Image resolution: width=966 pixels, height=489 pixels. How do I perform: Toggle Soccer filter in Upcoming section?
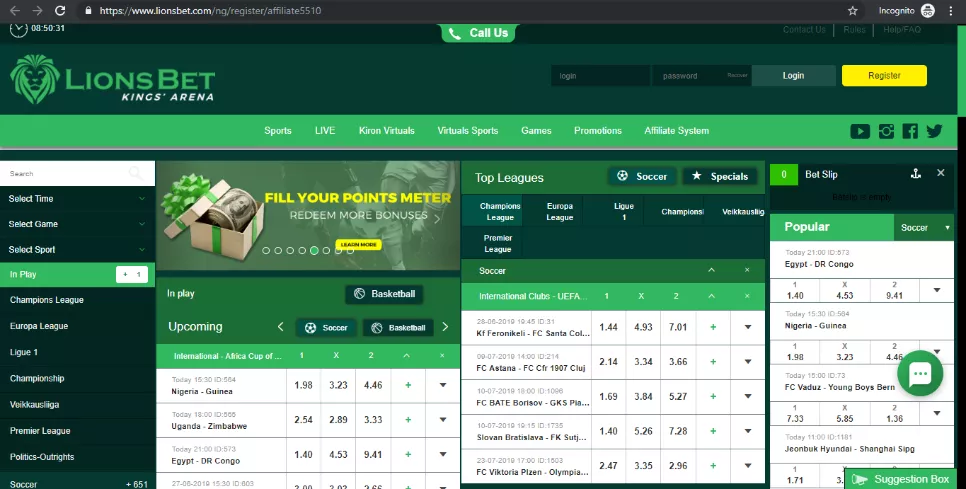click(327, 328)
